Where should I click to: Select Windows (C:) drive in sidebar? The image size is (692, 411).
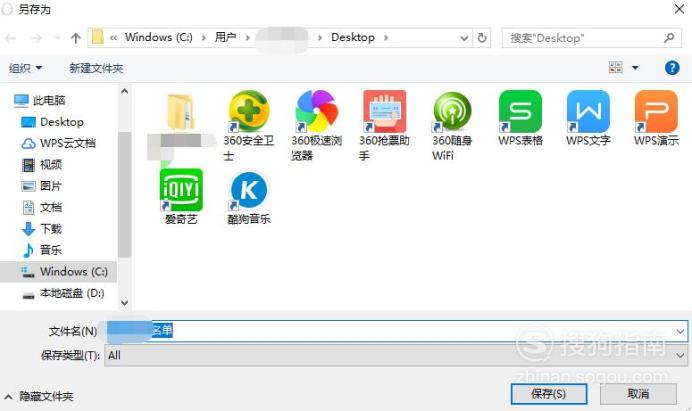(59, 271)
